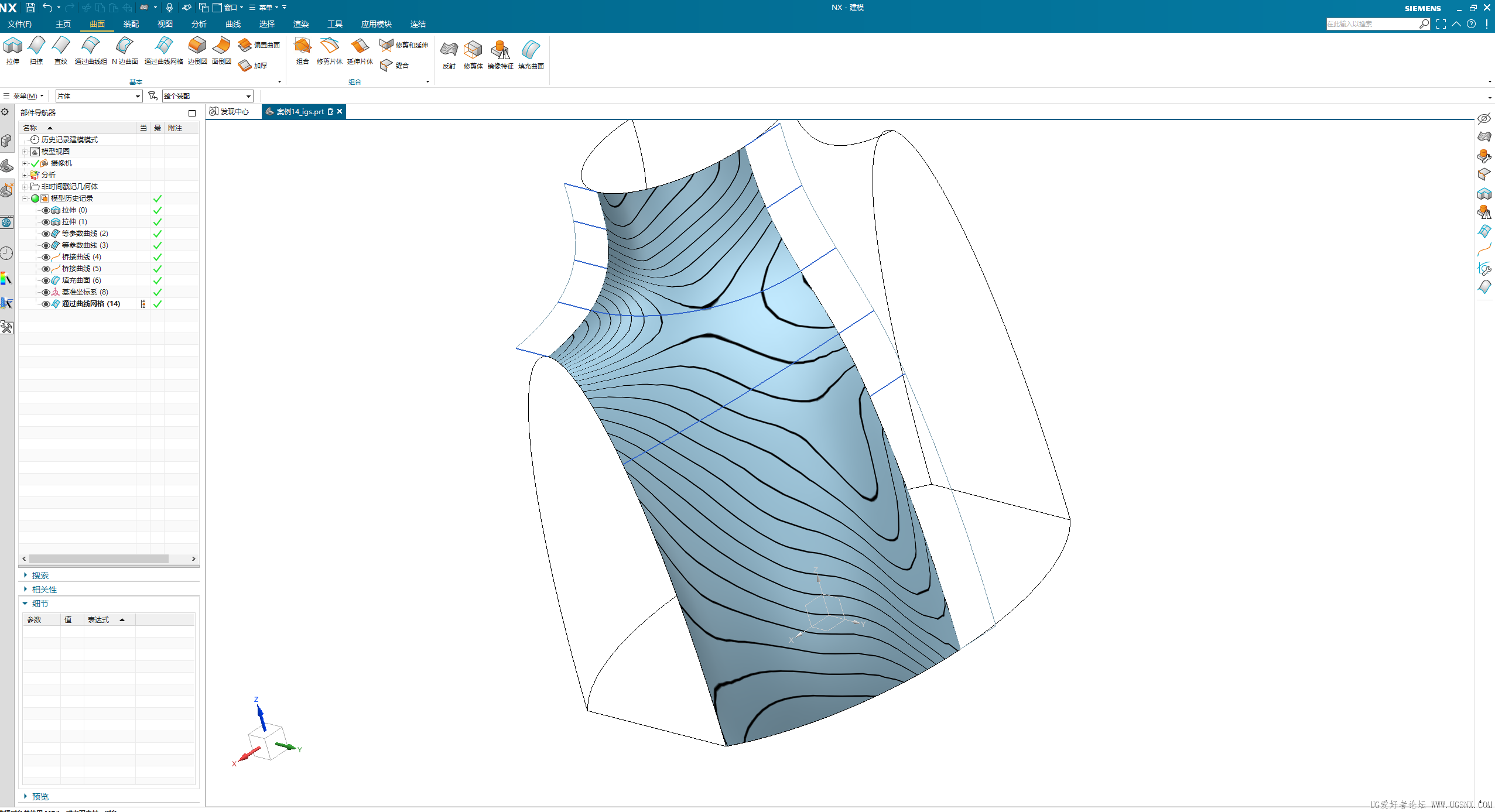Click the Undo arrow icon
1495x812 pixels.
[48, 8]
